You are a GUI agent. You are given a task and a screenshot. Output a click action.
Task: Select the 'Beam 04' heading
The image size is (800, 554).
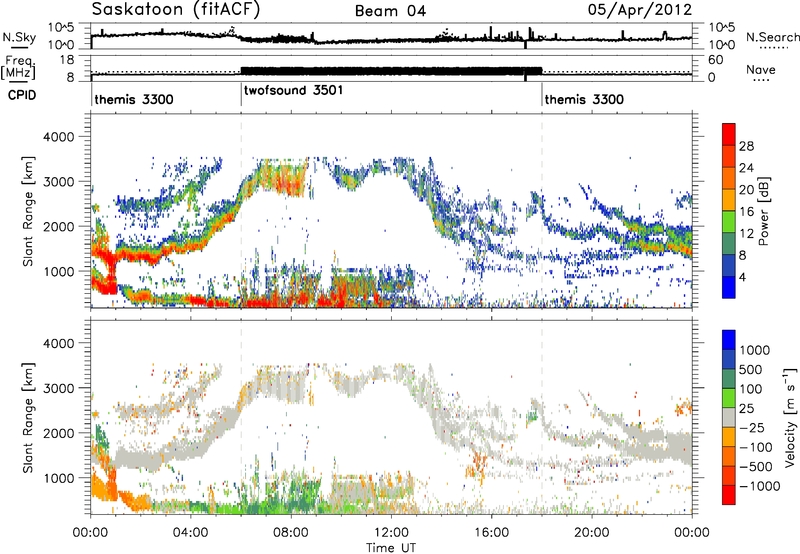390,11
